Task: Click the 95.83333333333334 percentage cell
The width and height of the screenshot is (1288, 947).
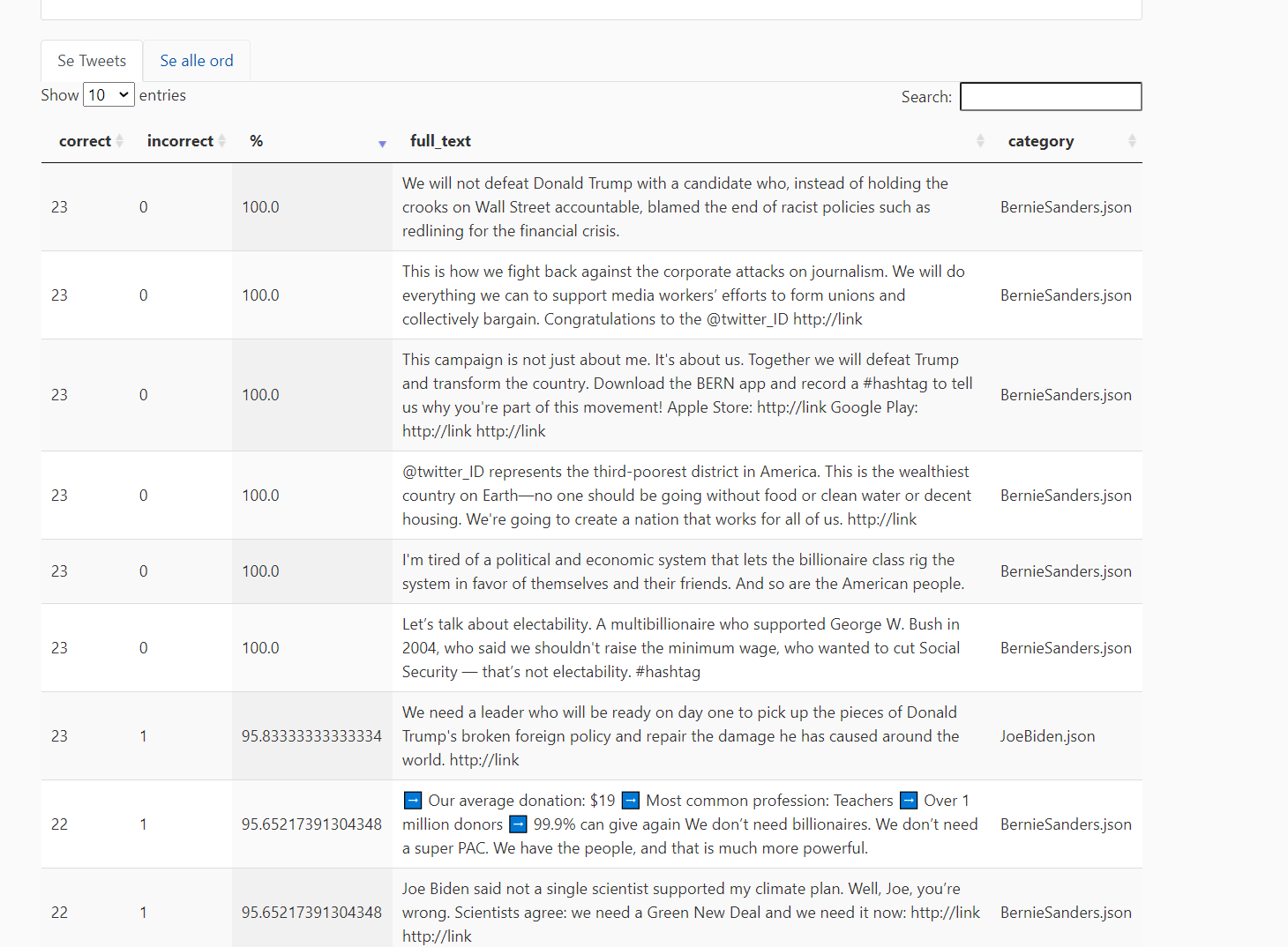Action: click(x=311, y=736)
